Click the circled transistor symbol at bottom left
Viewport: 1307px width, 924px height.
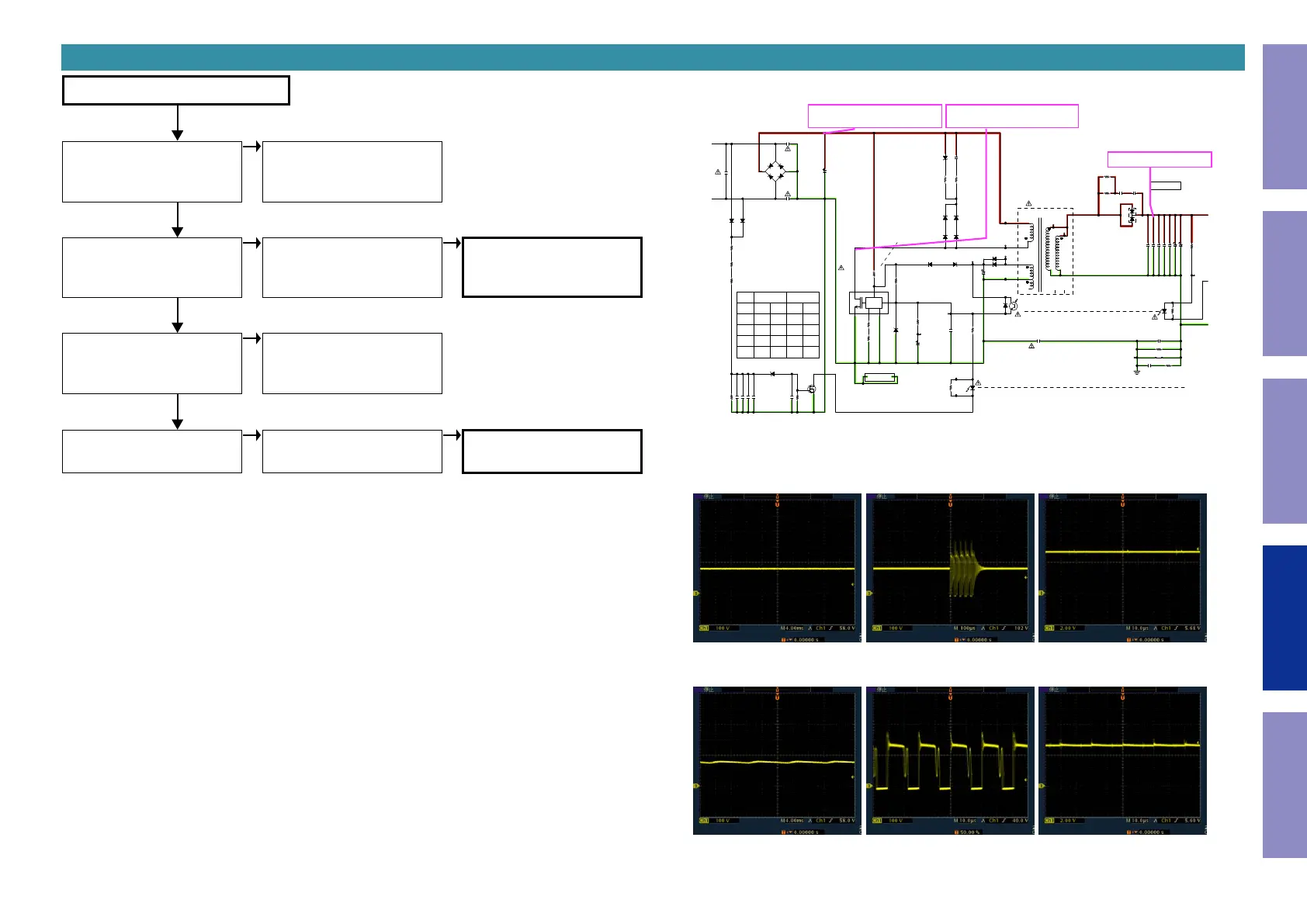812,389
